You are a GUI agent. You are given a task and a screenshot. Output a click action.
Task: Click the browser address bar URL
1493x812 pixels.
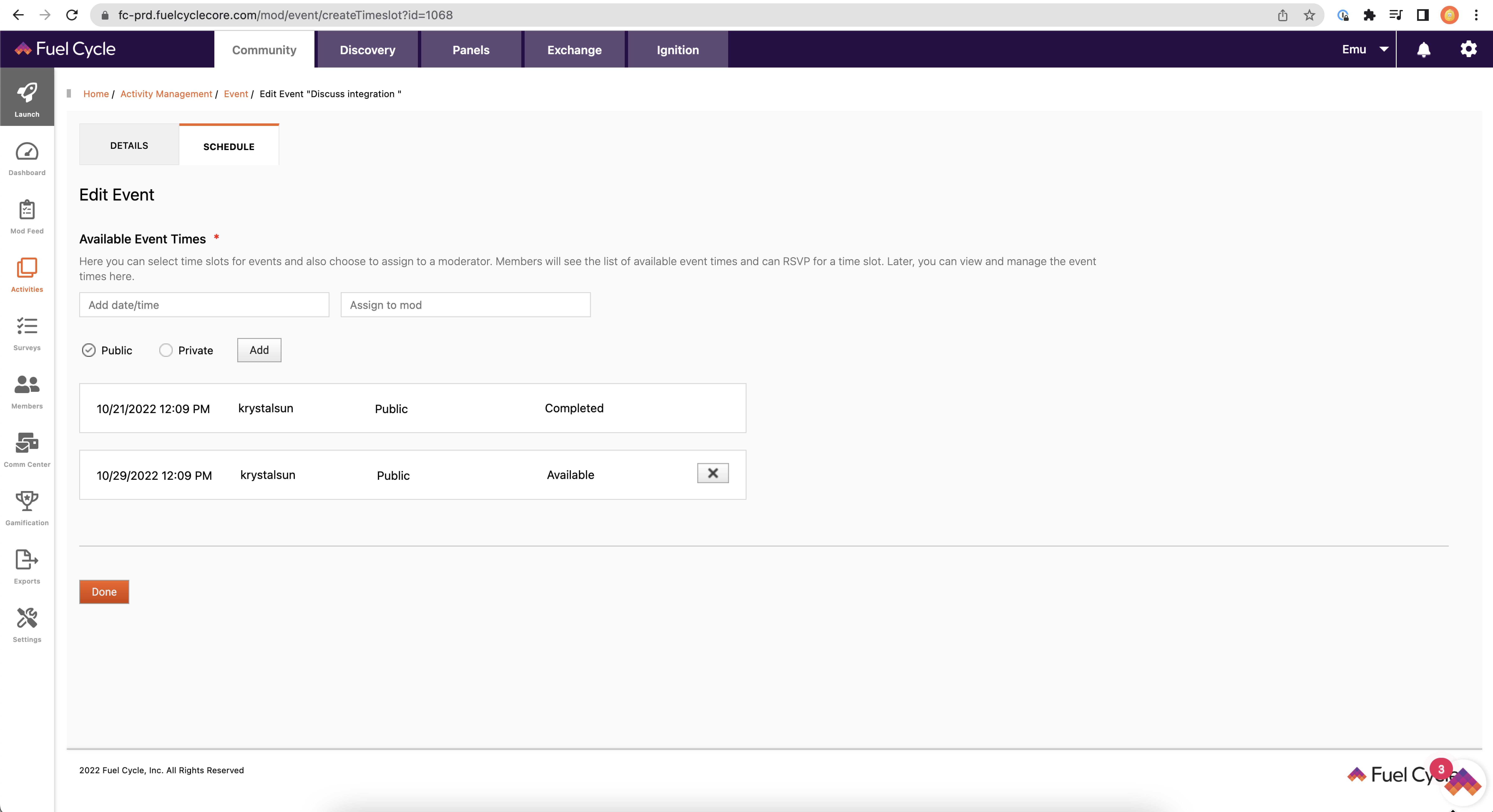click(x=285, y=15)
